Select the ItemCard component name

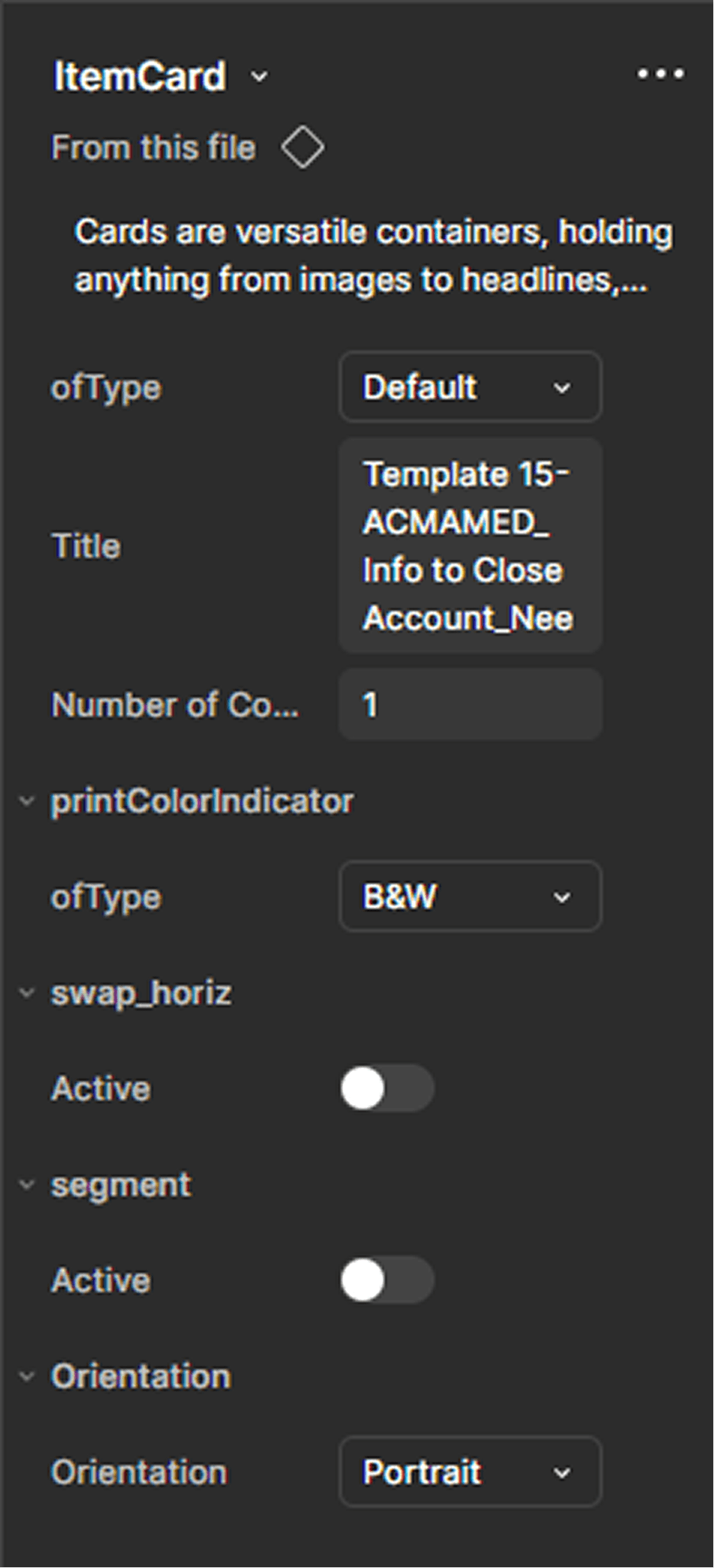tap(139, 77)
